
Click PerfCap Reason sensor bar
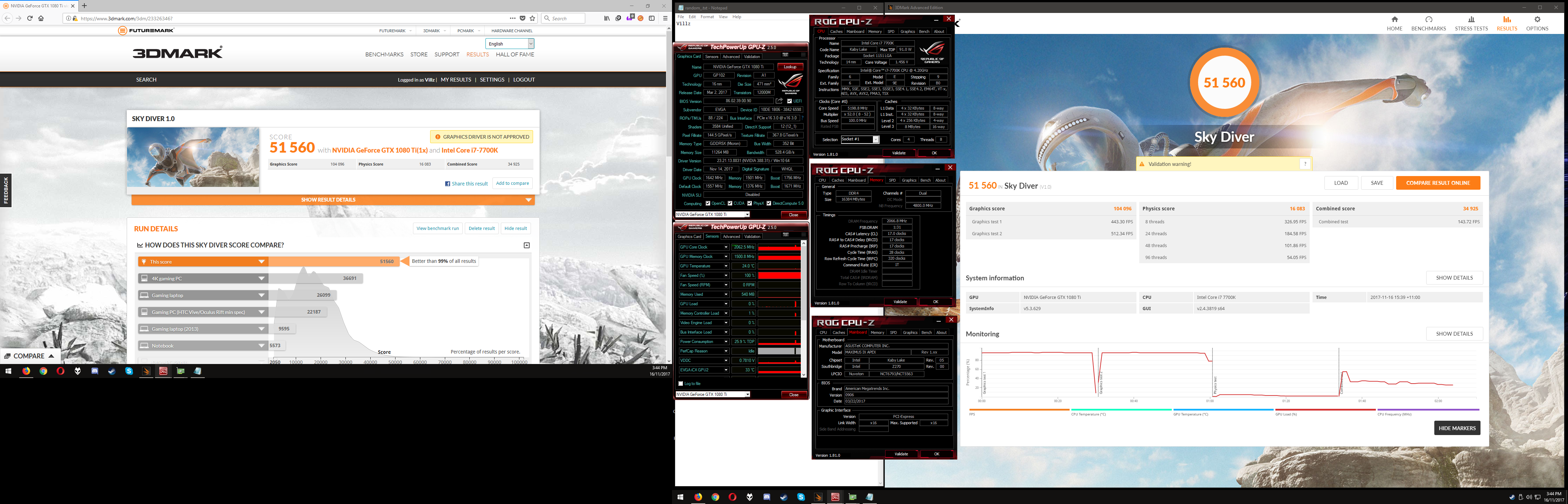tap(779, 351)
